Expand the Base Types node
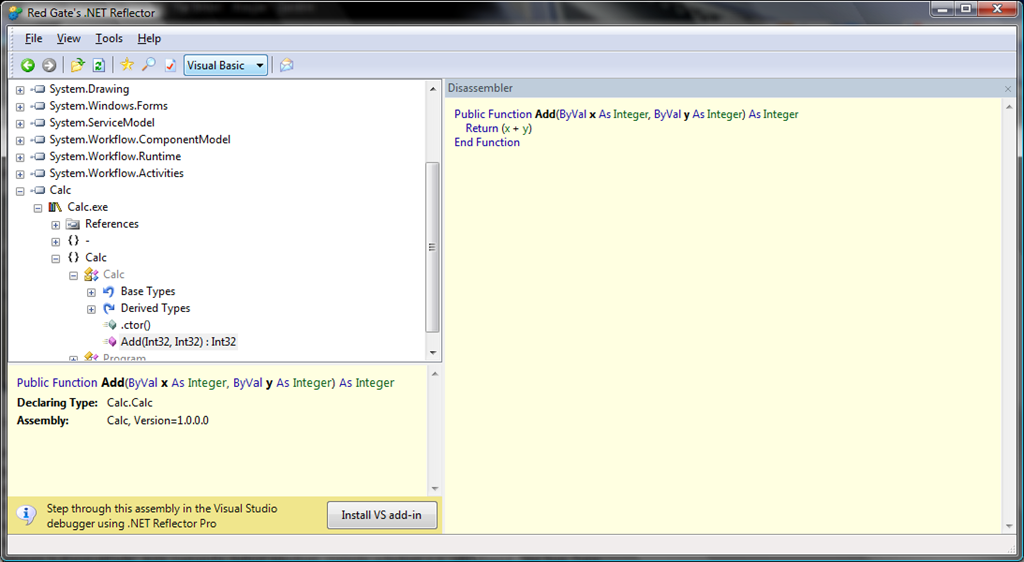1024x562 pixels. point(91,292)
